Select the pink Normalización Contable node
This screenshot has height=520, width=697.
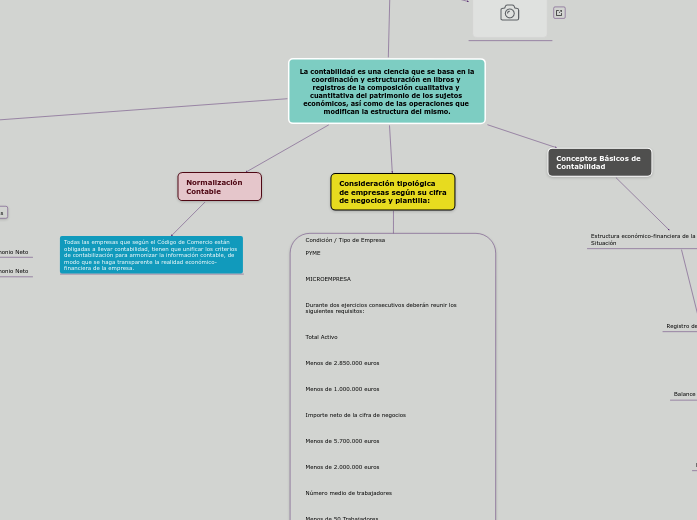coord(219,187)
